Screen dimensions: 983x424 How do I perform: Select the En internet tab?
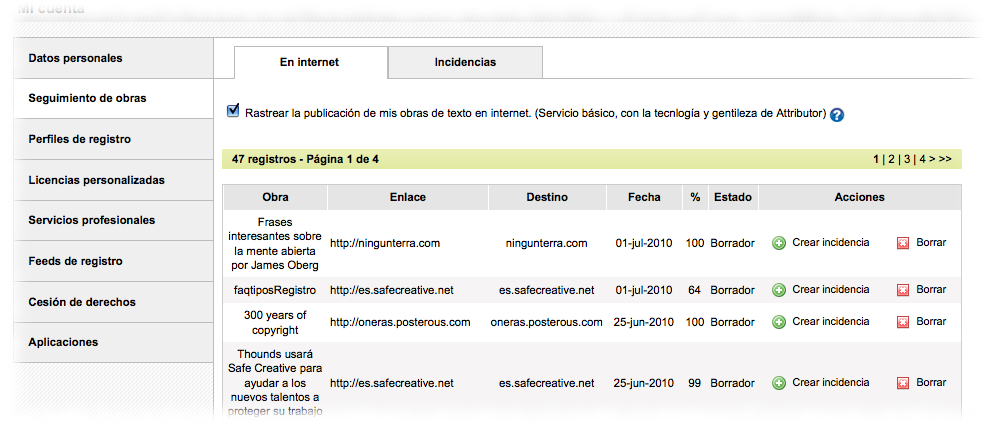309,62
